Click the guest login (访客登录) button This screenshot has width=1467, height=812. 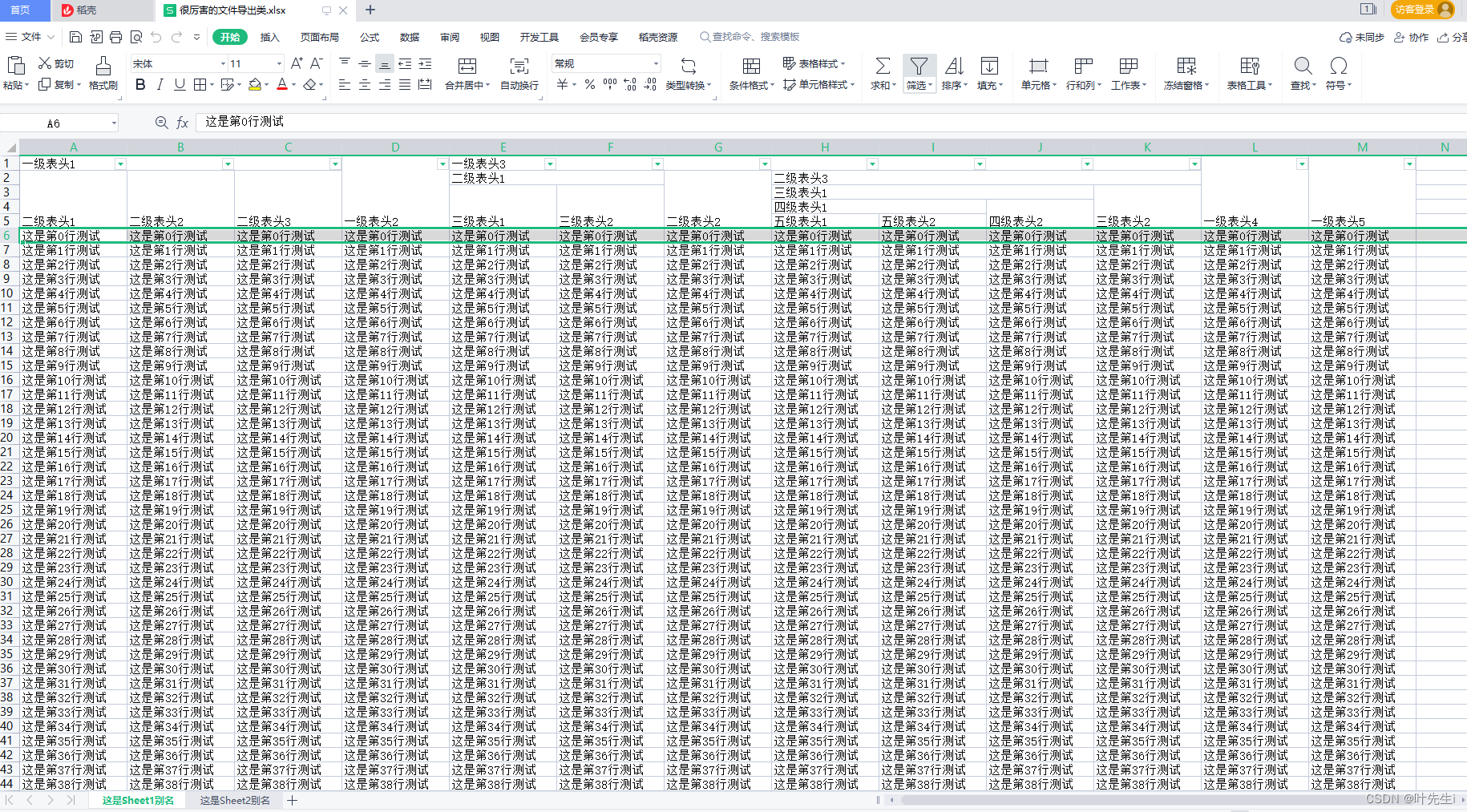click(1423, 10)
